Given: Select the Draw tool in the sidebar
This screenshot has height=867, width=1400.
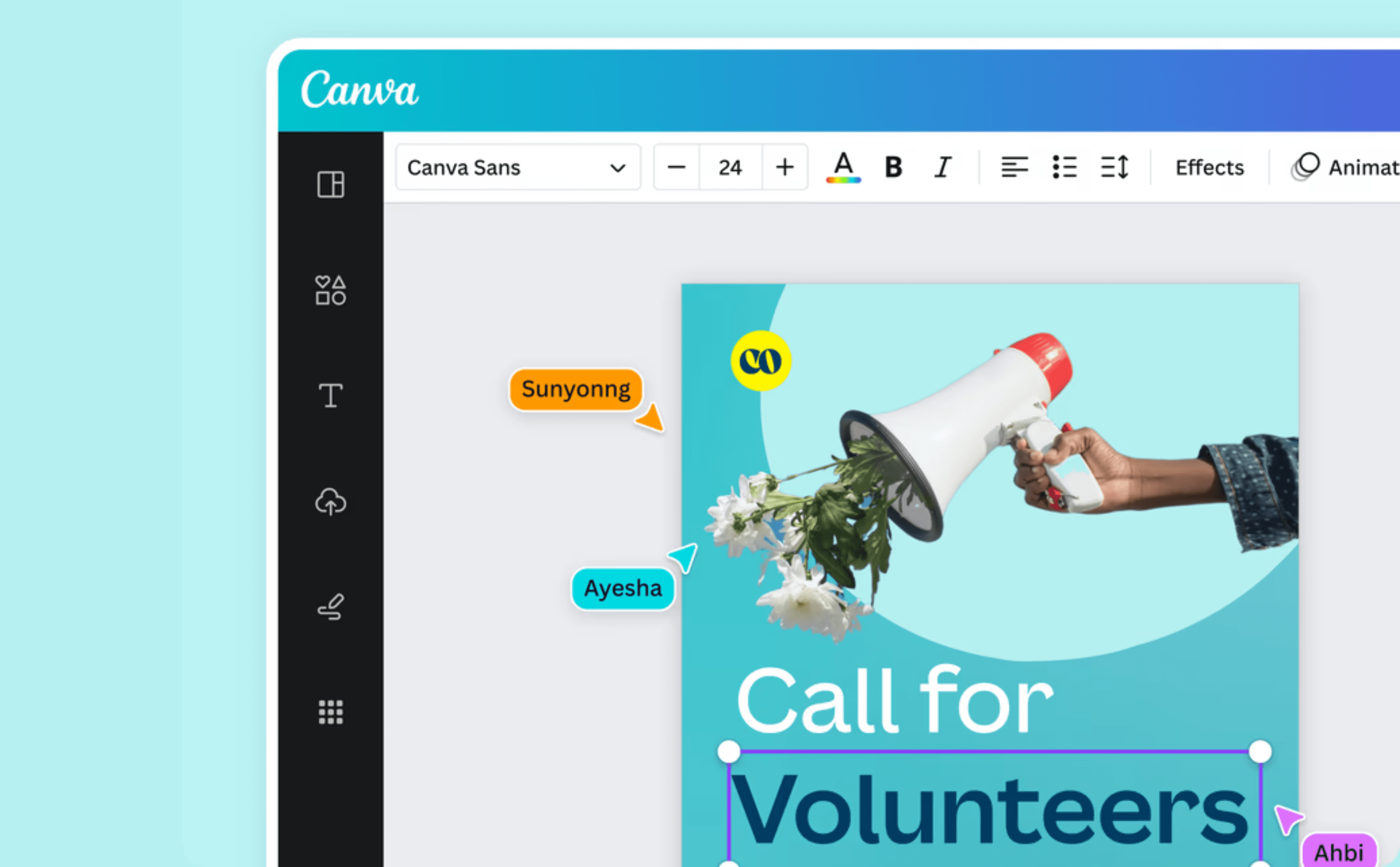Looking at the screenshot, I should (x=330, y=607).
